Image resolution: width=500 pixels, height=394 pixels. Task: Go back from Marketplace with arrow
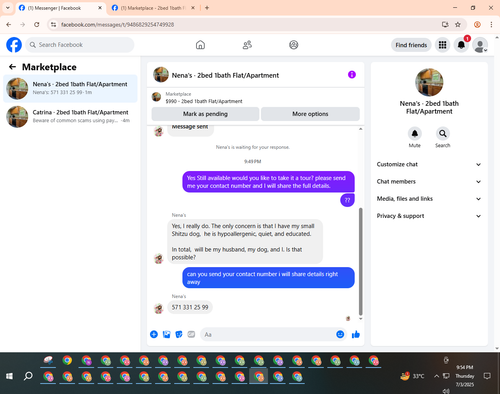coord(12,67)
